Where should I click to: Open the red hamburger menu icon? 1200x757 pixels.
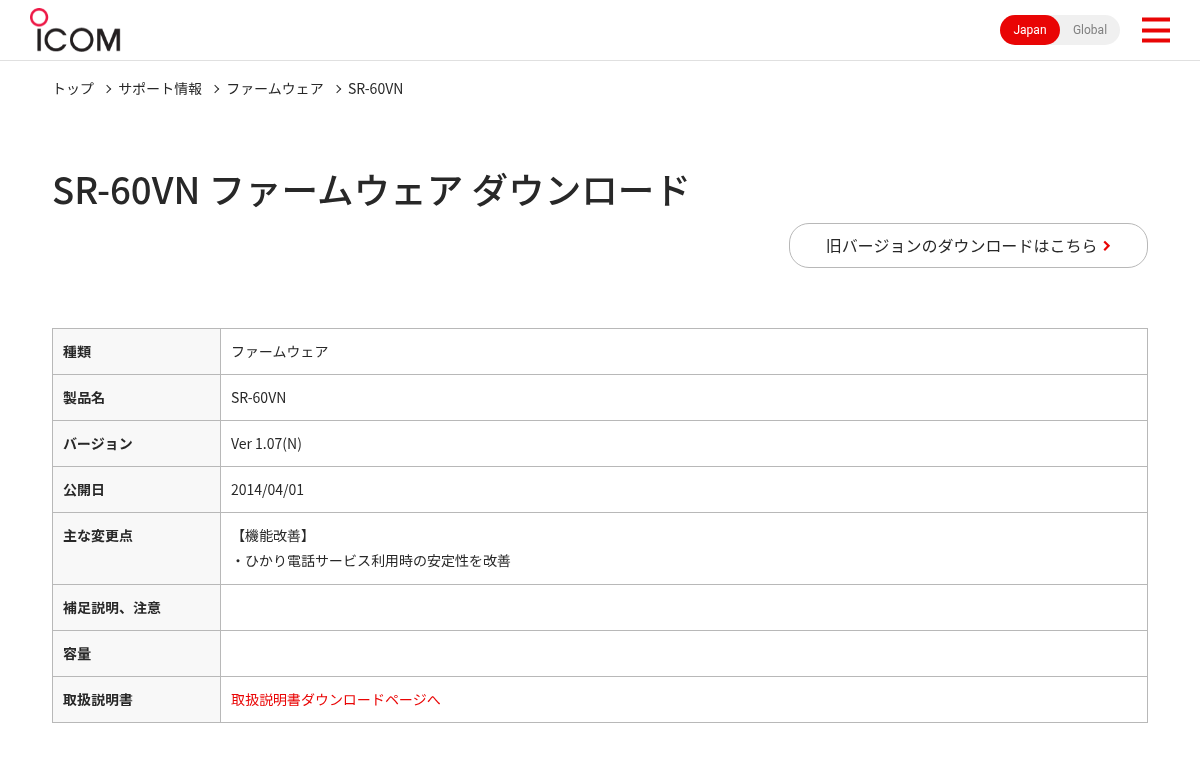(x=1155, y=30)
